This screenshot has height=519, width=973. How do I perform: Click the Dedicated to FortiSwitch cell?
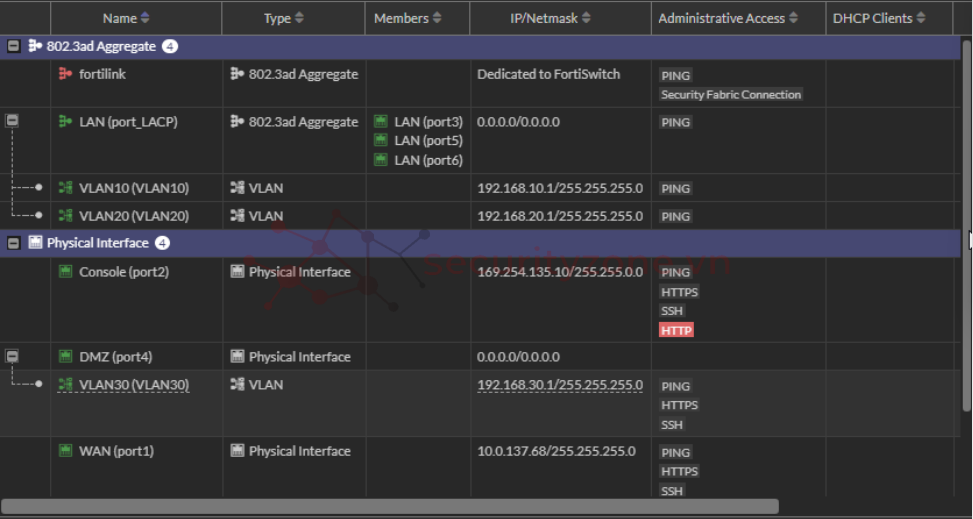549,74
